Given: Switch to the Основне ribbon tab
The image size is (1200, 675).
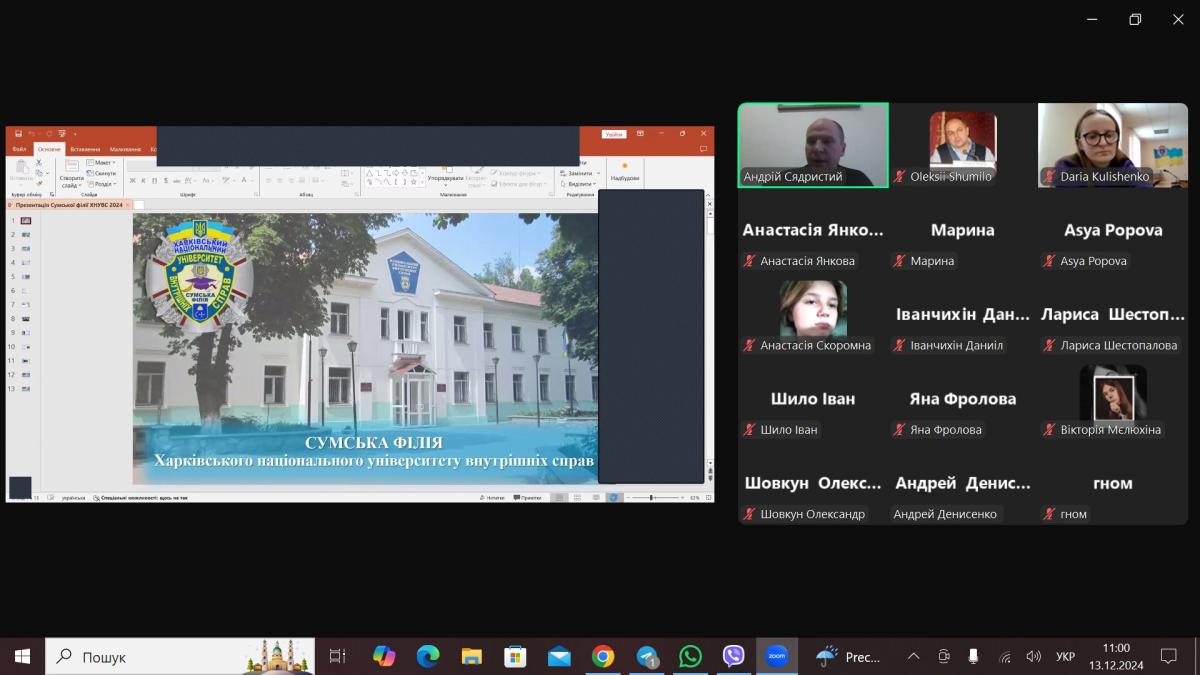Looking at the screenshot, I should 49,149.
